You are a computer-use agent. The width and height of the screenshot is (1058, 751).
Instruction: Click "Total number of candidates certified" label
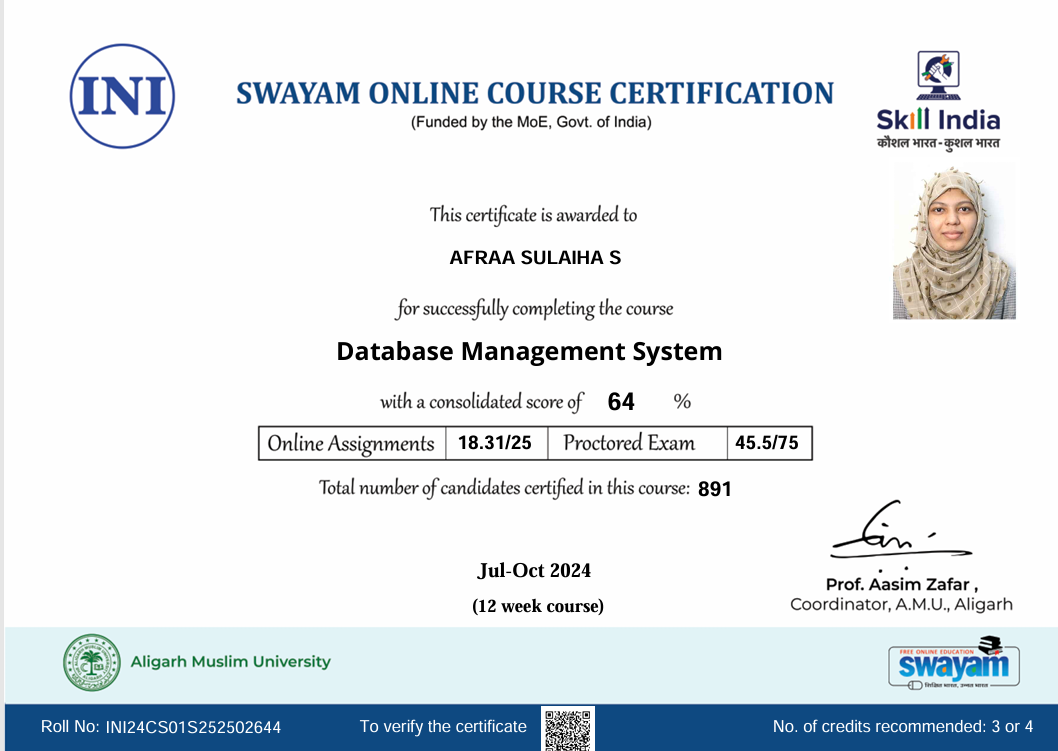pos(504,488)
